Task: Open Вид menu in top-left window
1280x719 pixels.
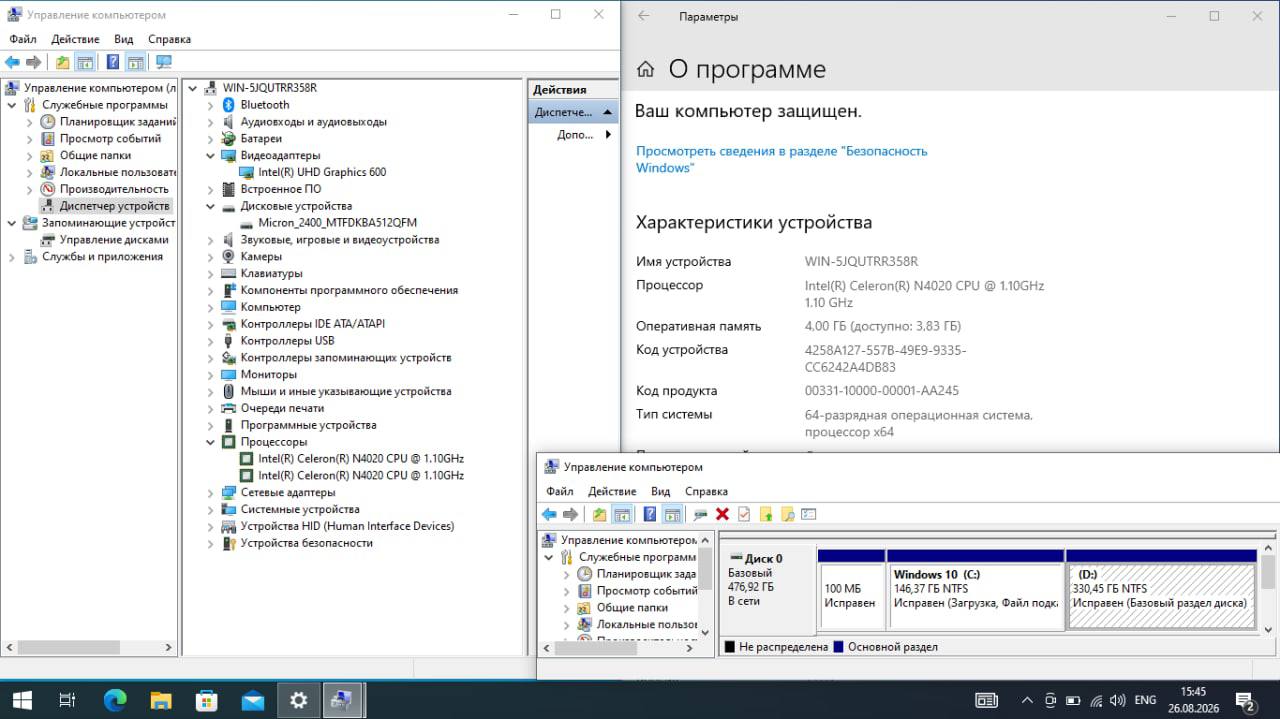Action: [124, 39]
